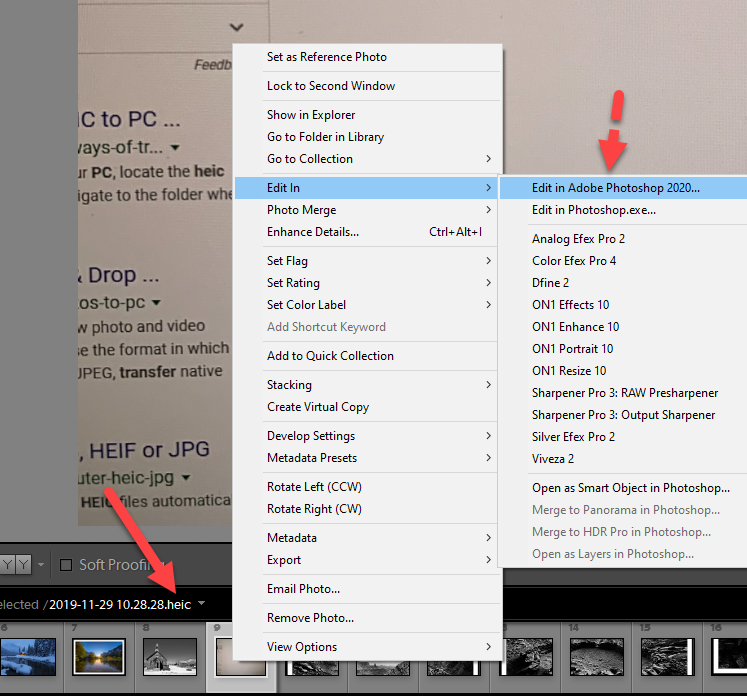Select the snowy lake filmstrip thumbnail 6
This screenshot has height=696, width=747.
pos(28,656)
